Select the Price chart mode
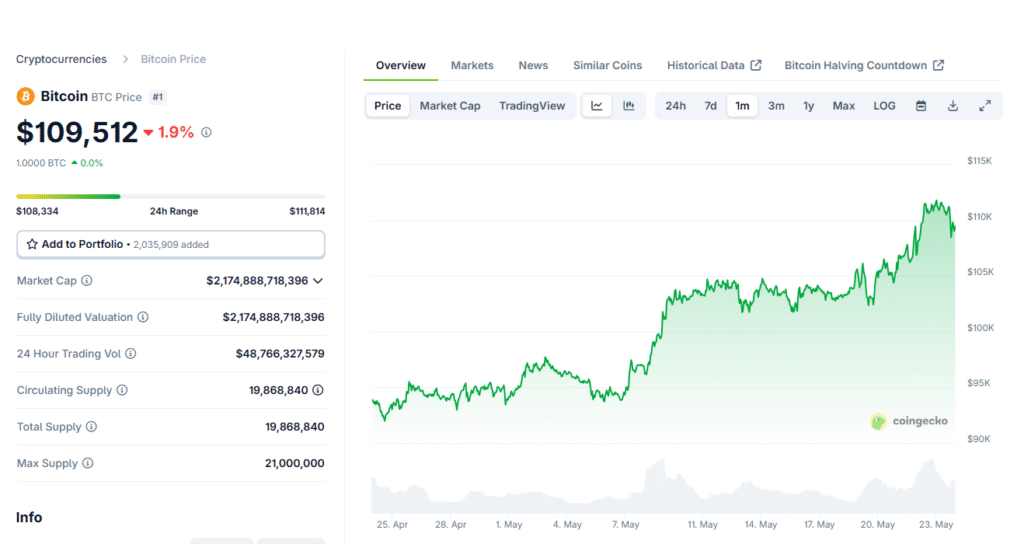Screen dimensions: 1024x544 388,106
